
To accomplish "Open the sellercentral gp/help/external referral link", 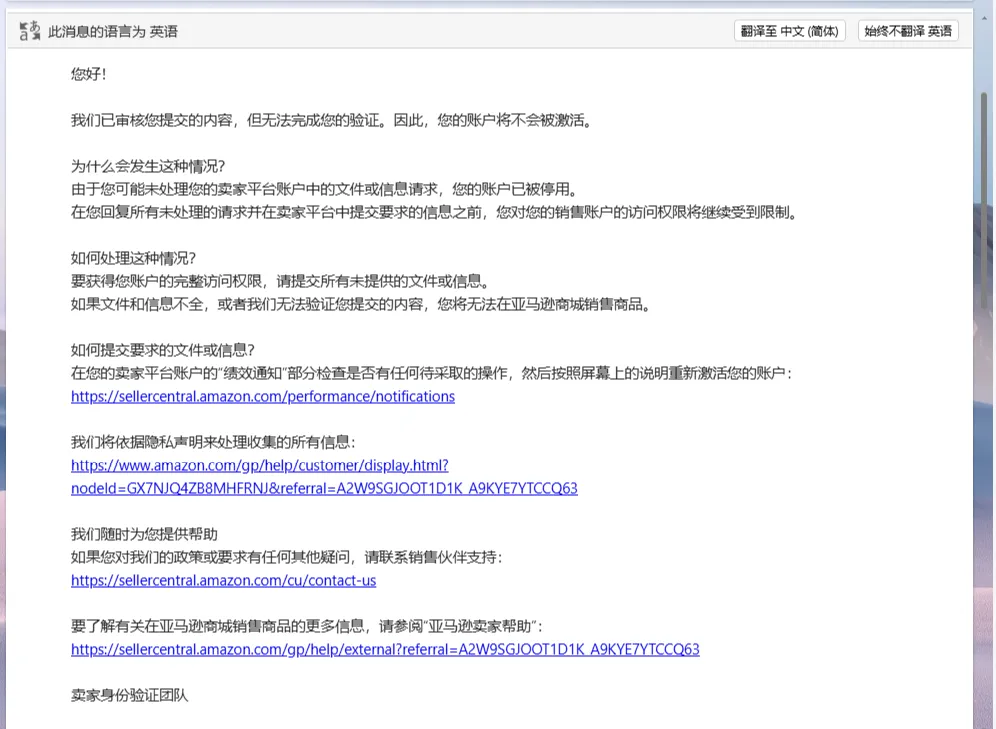I will coord(385,649).
